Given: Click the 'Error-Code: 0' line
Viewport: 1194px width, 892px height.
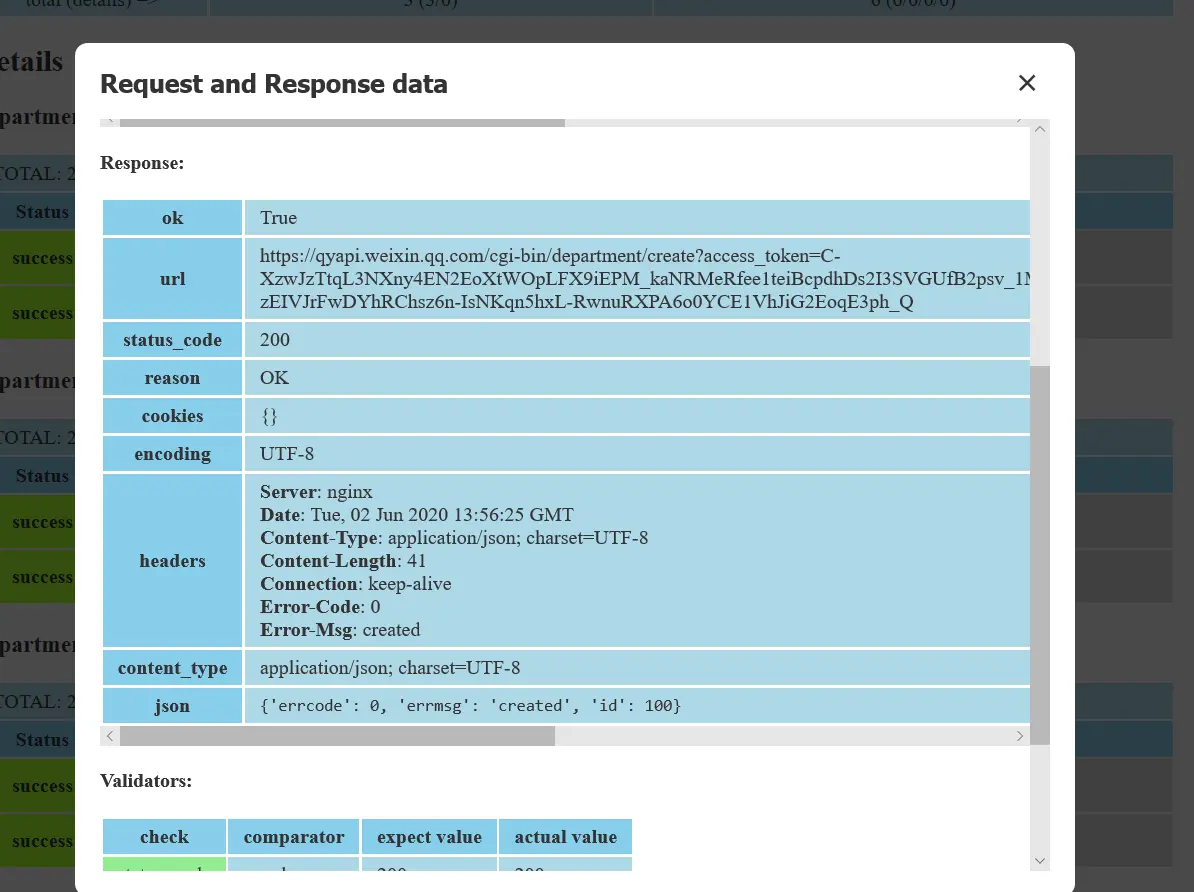Looking at the screenshot, I should pyautogui.click(x=320, y=606).
